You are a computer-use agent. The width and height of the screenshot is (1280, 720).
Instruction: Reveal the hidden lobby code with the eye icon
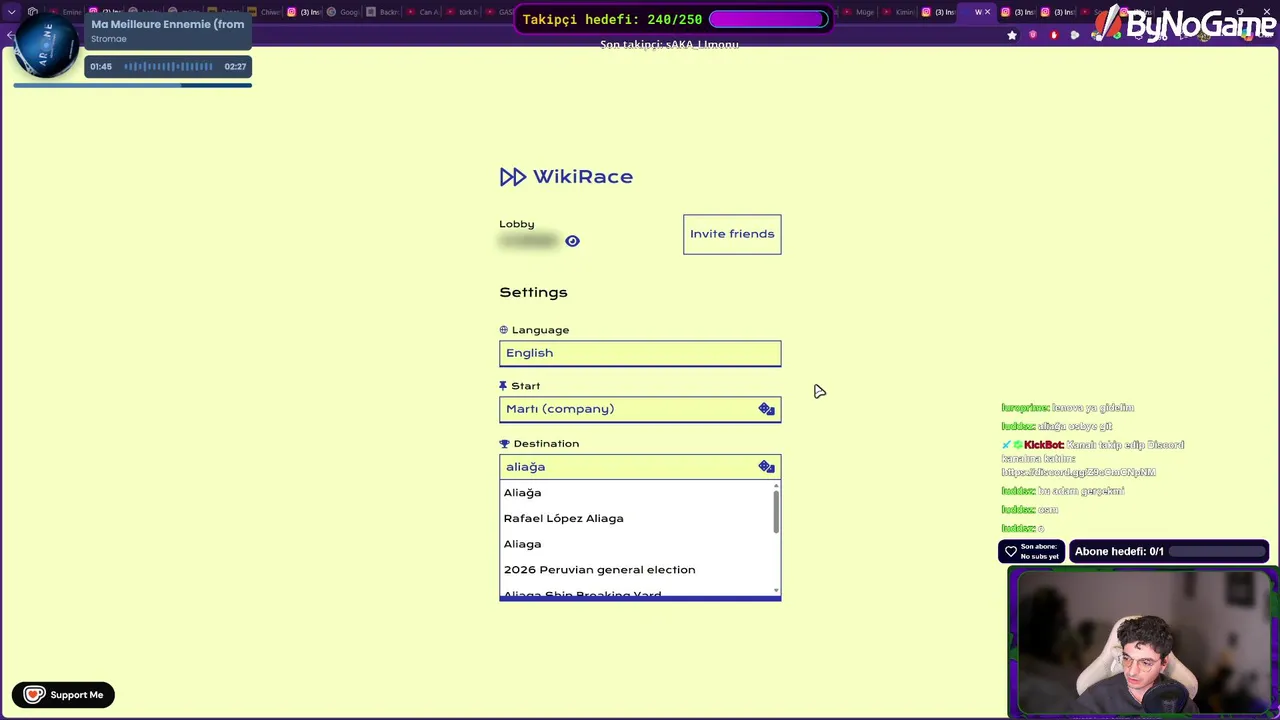pyautogui.click(x=572, y=241)
